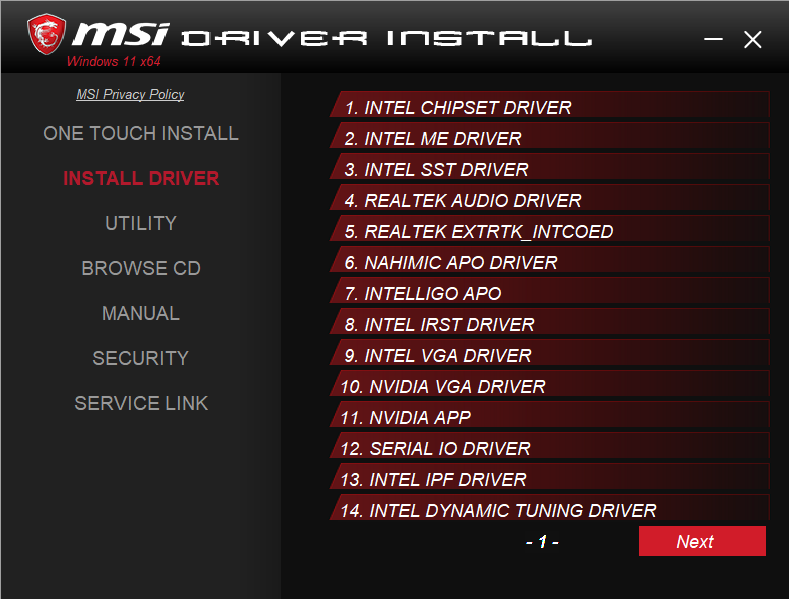Install the Intel ME Driver

tap(550, 136)
